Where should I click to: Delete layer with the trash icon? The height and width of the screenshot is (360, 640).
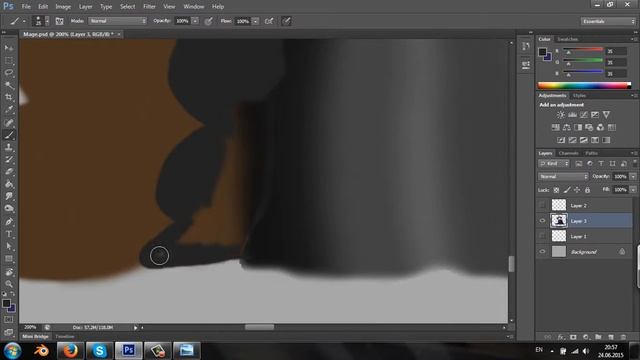[623, 337]
